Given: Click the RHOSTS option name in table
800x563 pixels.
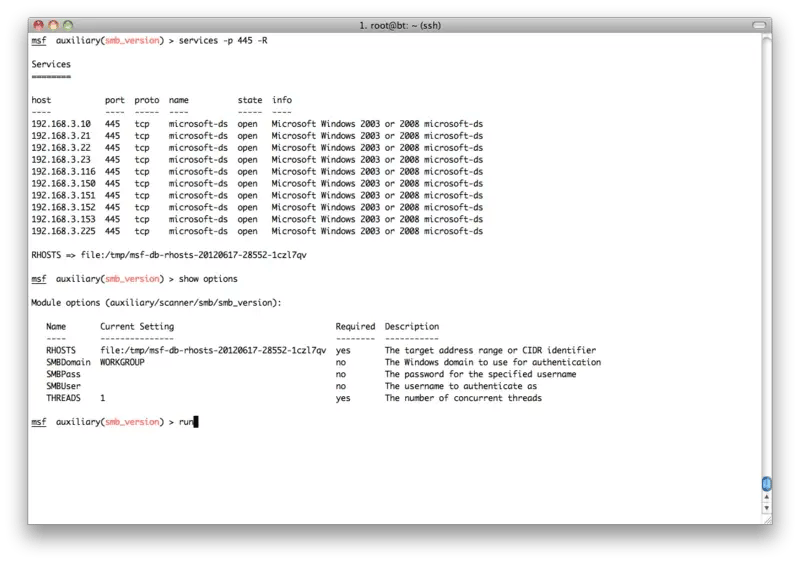Looking at the screenshot, I should pos(61,350).
